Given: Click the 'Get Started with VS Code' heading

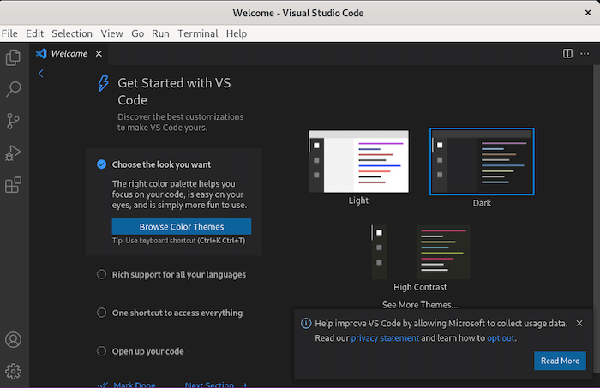Looking at the screenshot, I should click(x=174, y=91).
